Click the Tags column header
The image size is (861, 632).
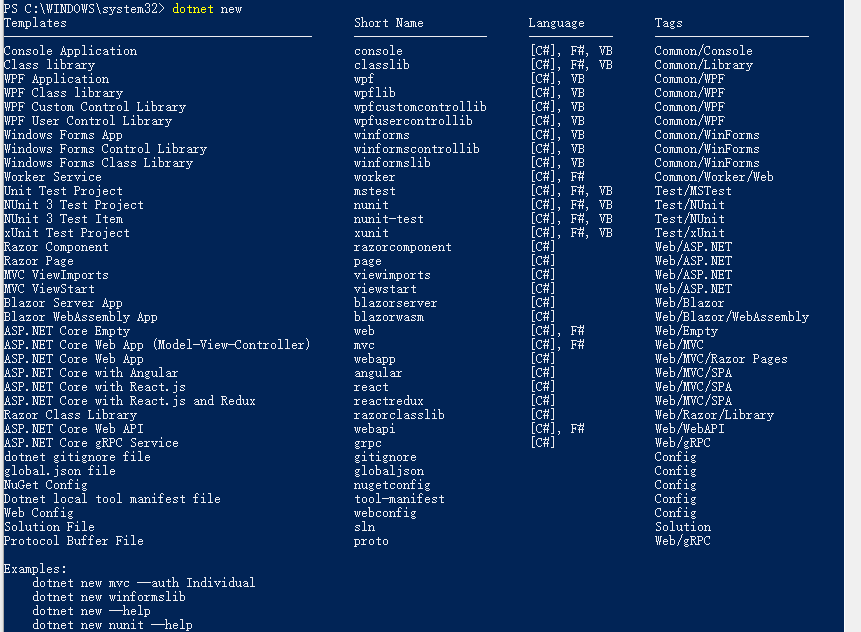pyautogui.click(x=669, y=23)
